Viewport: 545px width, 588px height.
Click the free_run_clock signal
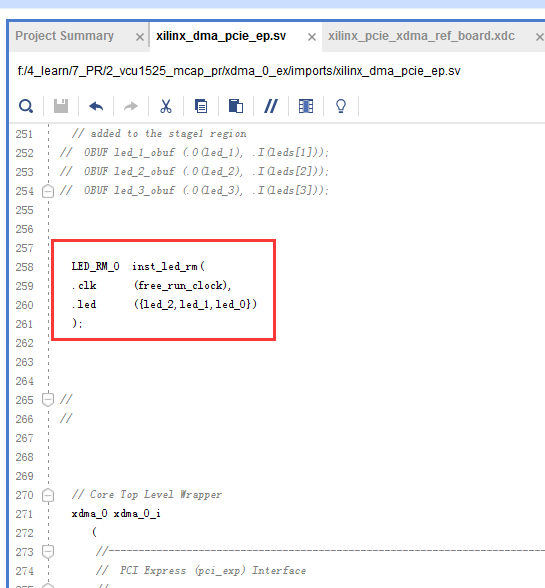pos(180,286)
